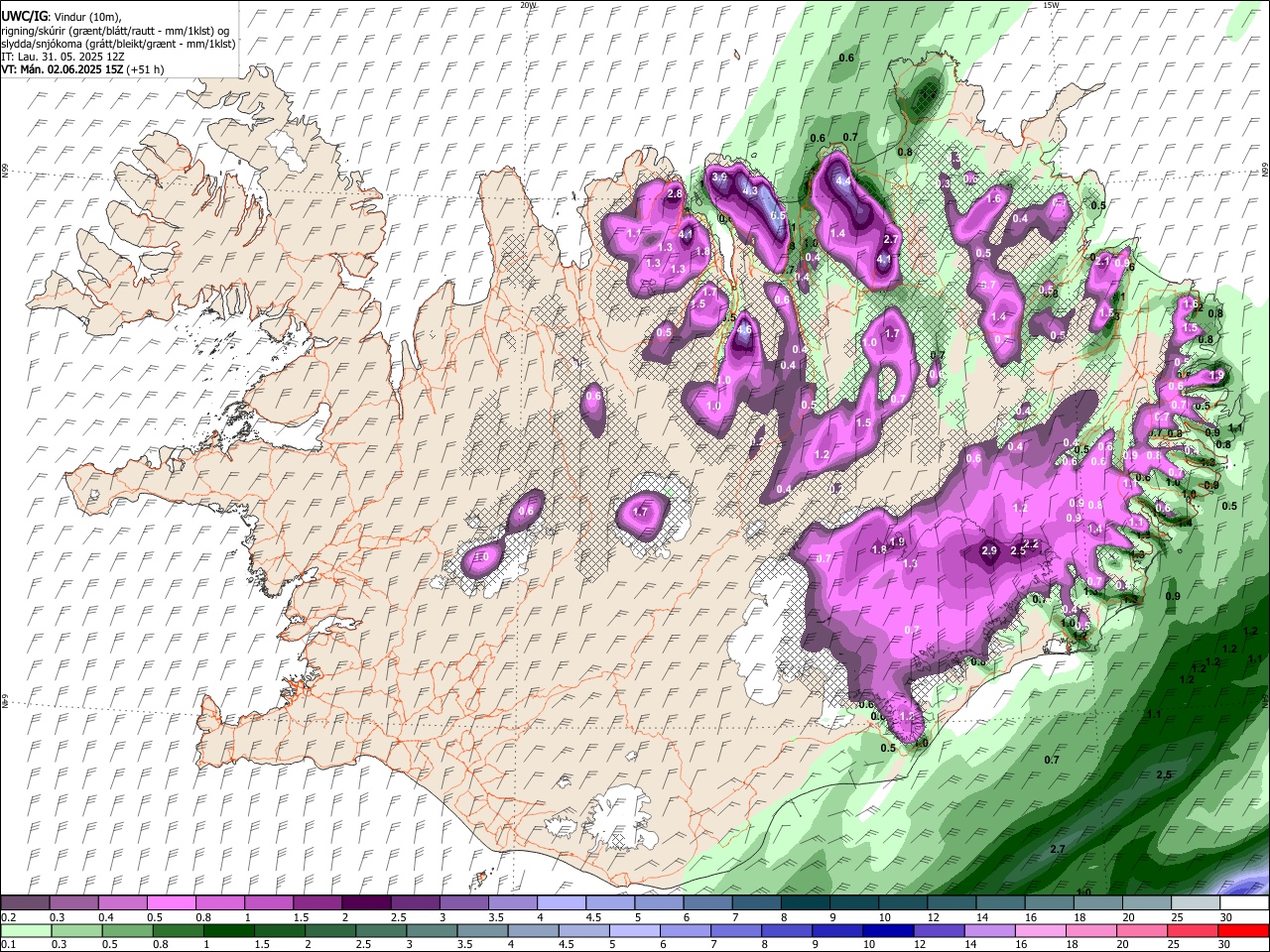This screenshot has width=1270, height=952.
Task: Click the 'rigning/skúrir' legend description line
Action: pyautogui.click(x=115, y=30)
